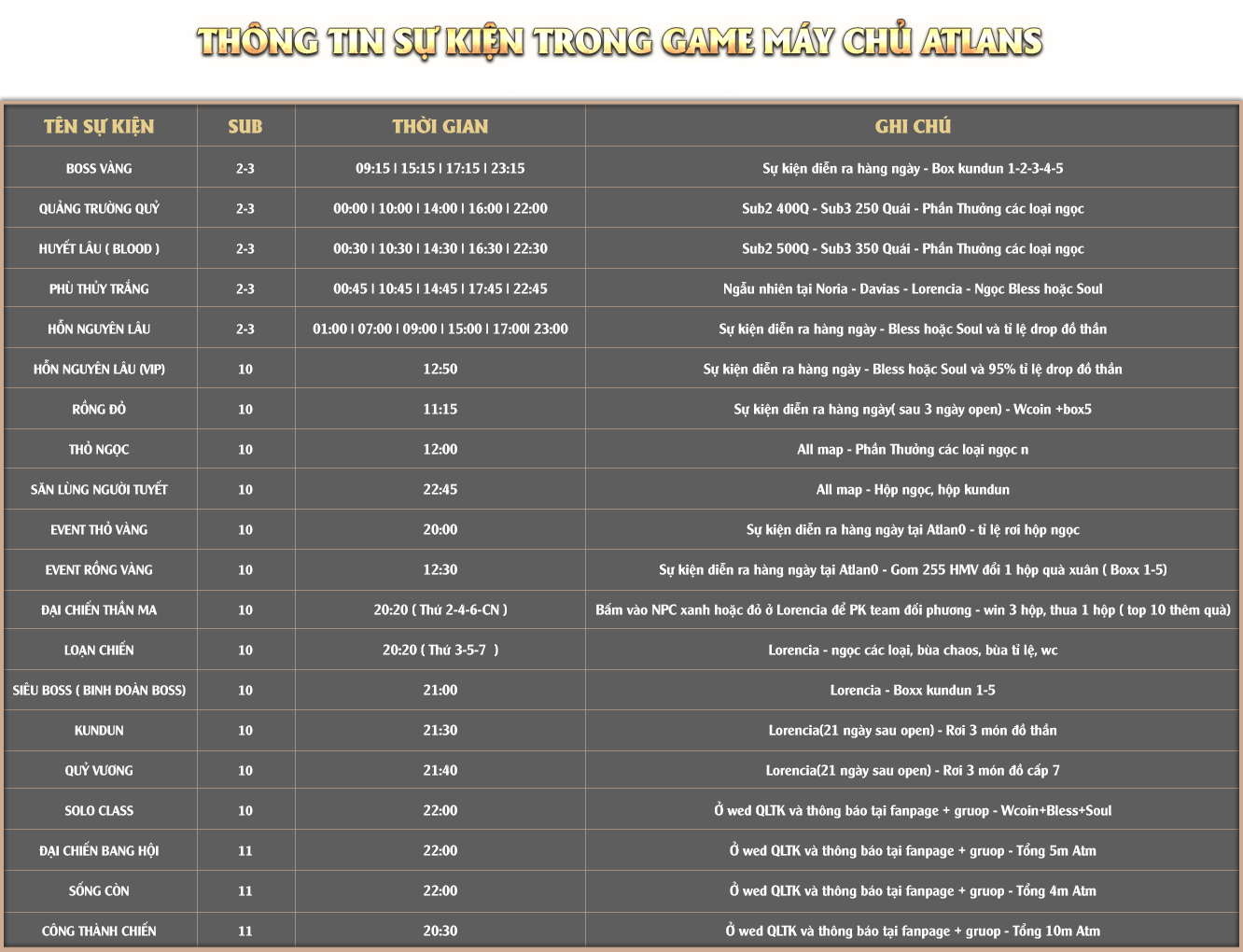Click the Sub value 2-3 in BOSS VÀNG row

[245, 169]
